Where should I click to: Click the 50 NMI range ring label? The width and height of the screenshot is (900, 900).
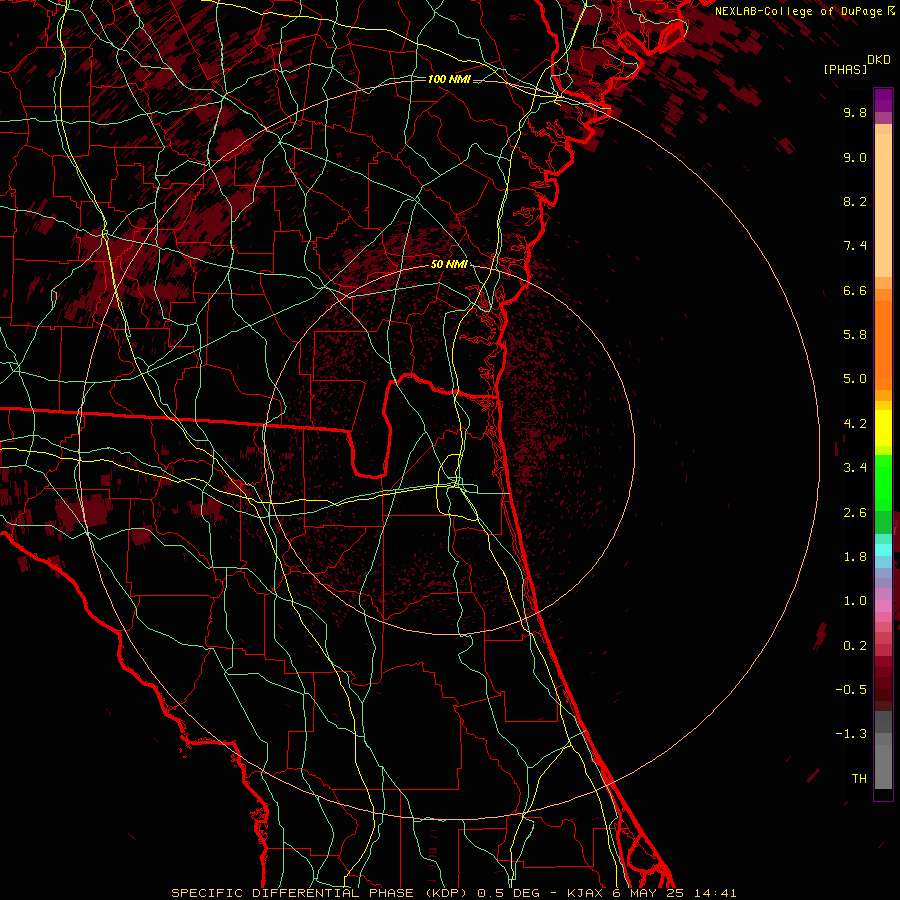click(x=449, y=265)
